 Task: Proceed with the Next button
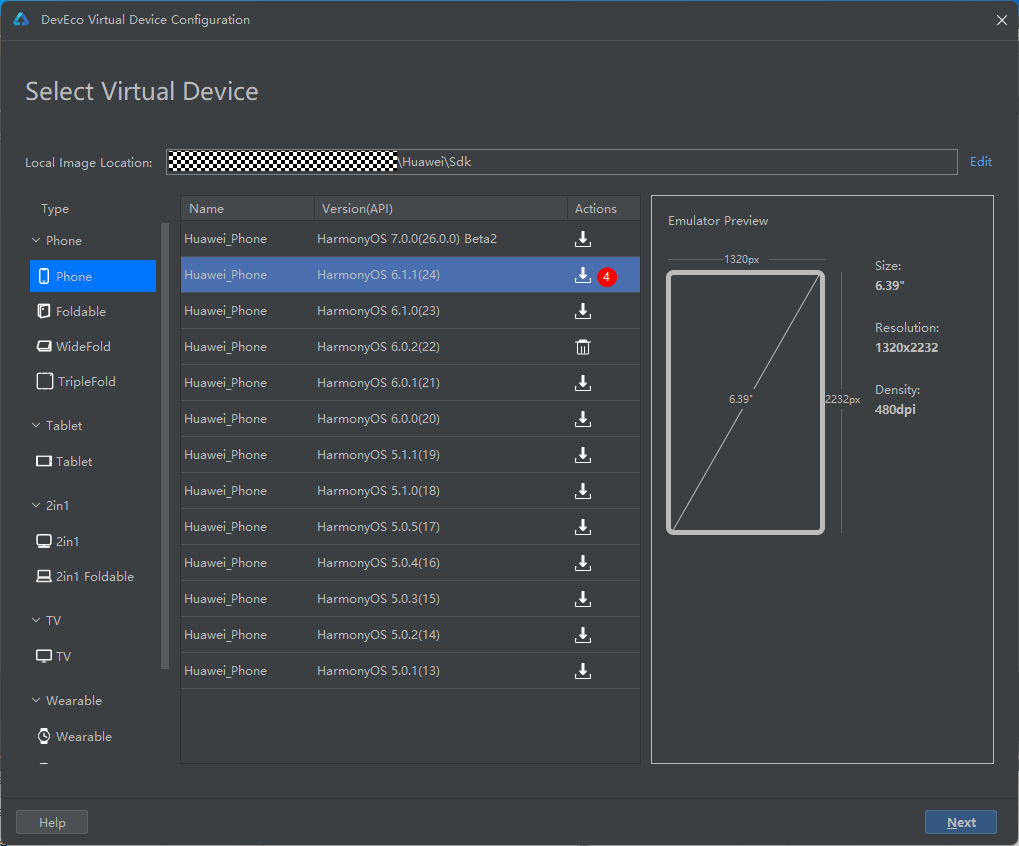click(x=961, y=823)
